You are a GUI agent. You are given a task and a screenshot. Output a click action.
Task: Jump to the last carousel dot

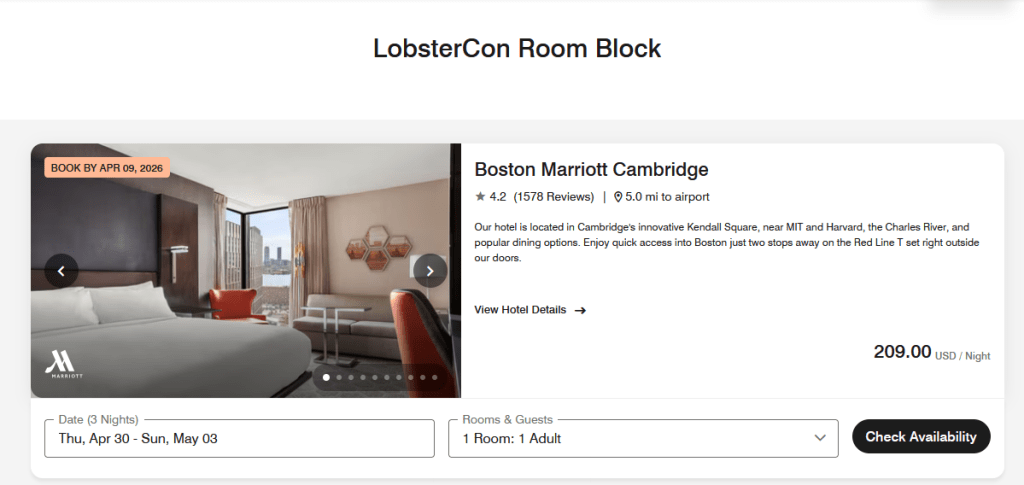435,377
